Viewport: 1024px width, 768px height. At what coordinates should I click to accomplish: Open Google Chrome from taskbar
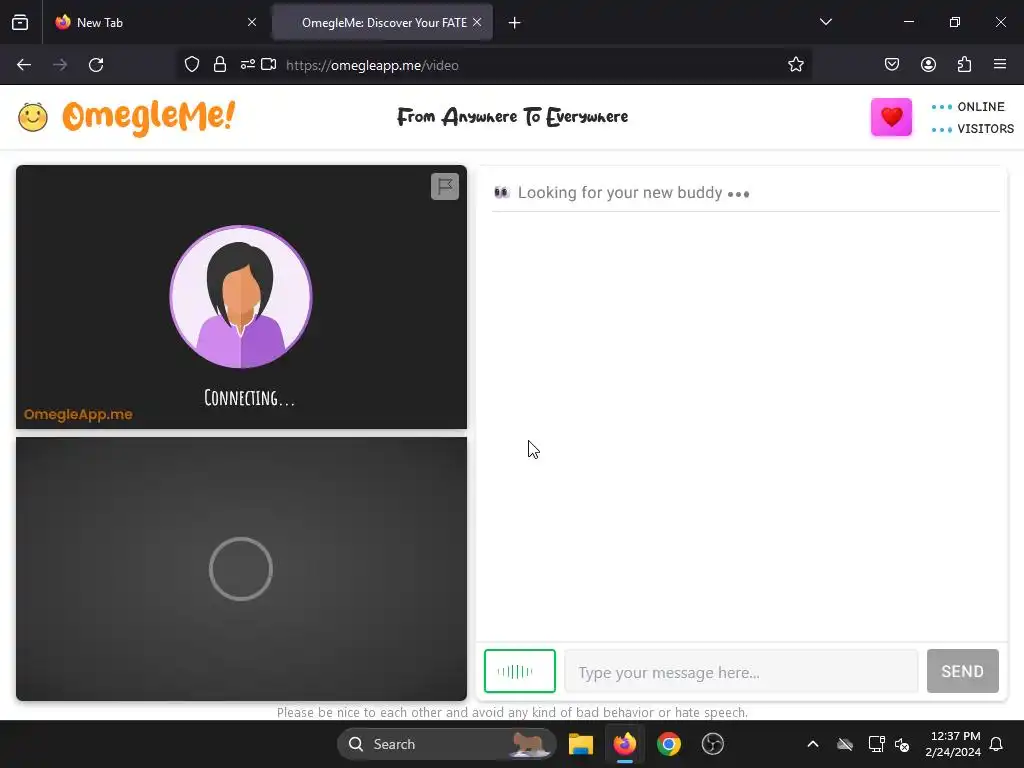669,744
